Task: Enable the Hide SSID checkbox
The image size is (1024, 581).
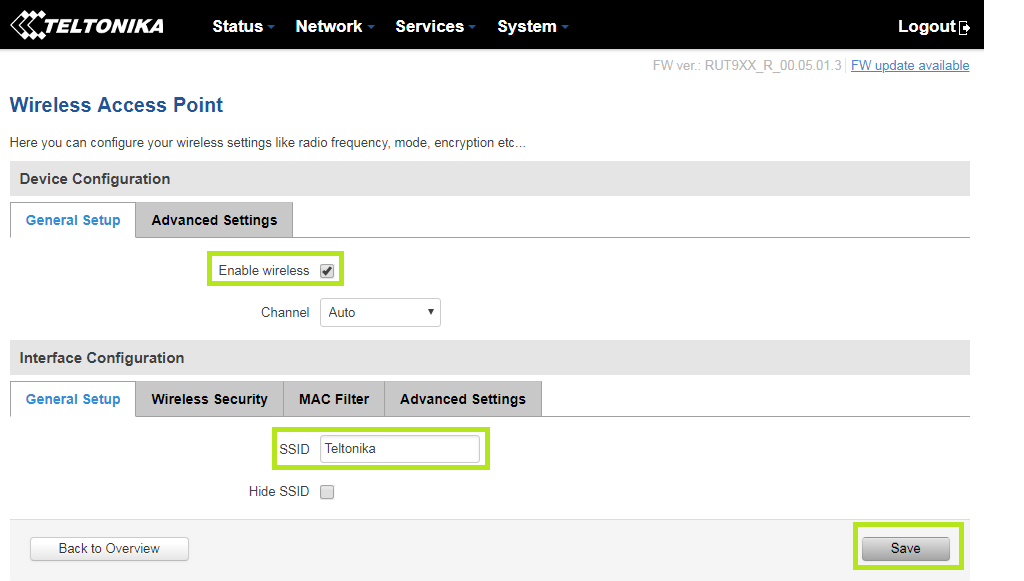Action: pos(327,492)
